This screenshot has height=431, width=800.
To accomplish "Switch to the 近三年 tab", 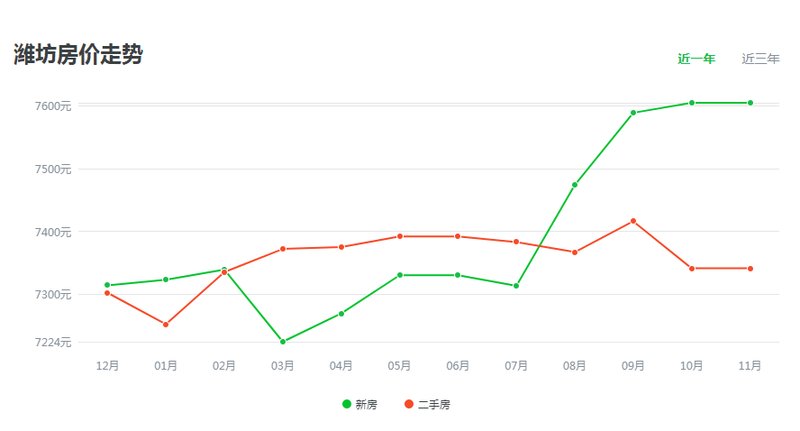I will (x=760, y=59).
